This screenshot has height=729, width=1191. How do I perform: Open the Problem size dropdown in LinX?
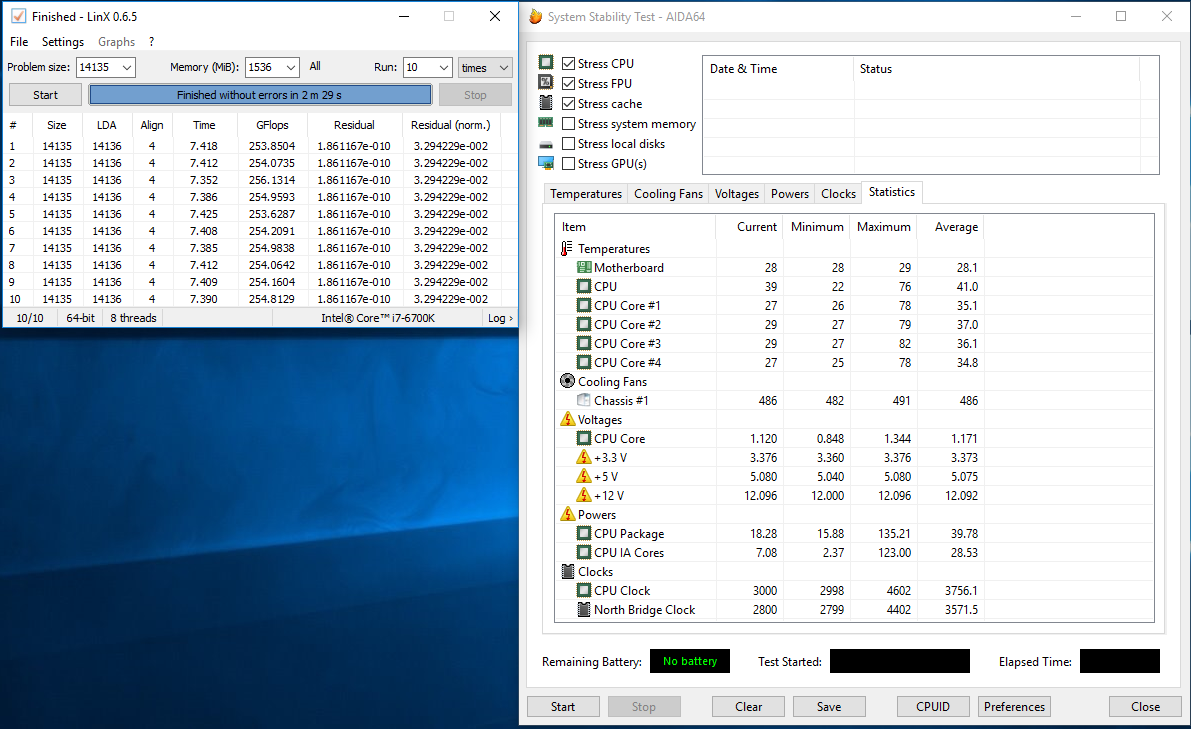tap(127, 68)
